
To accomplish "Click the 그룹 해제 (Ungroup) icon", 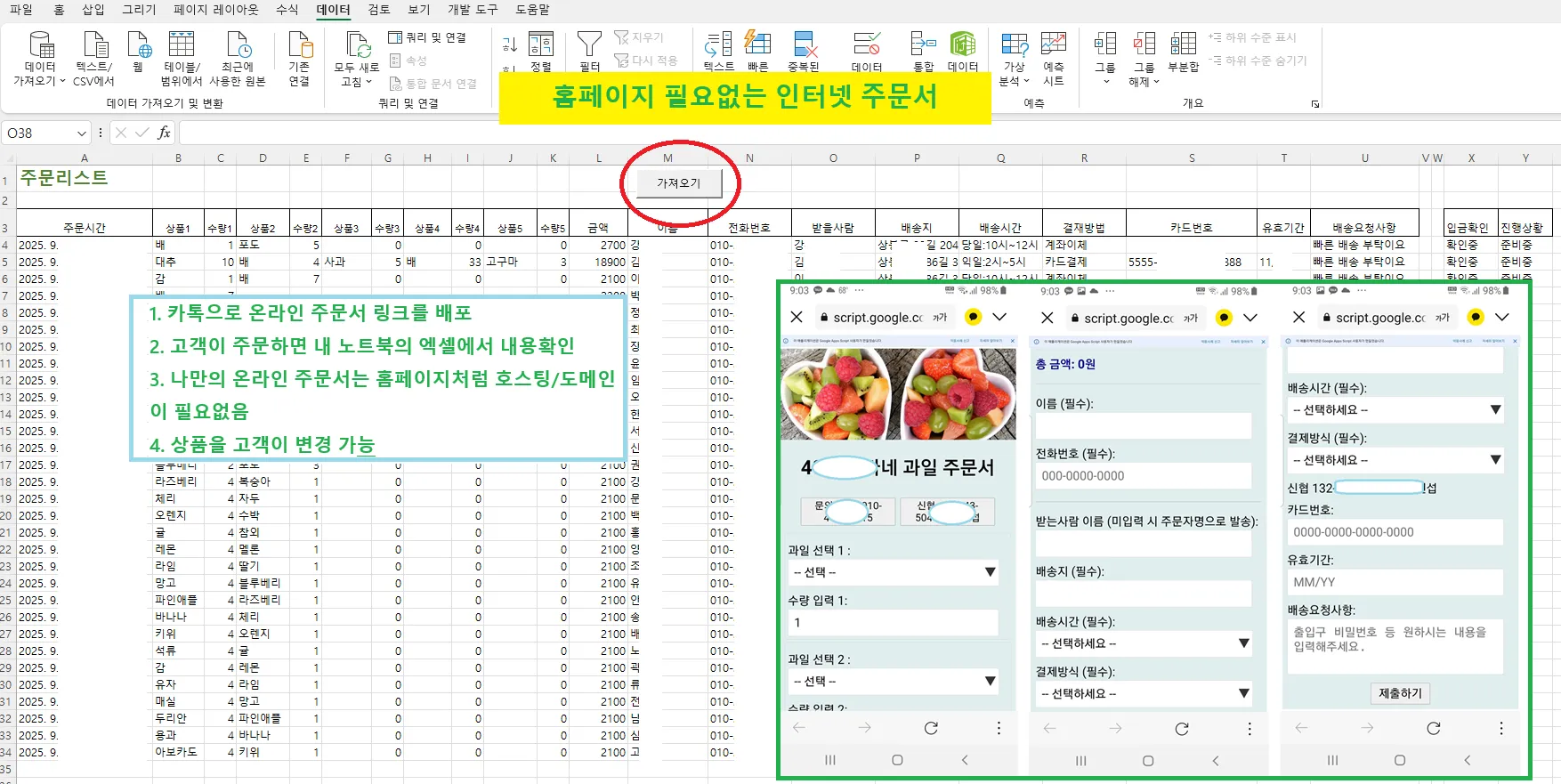I will (x=1144, y=45).
